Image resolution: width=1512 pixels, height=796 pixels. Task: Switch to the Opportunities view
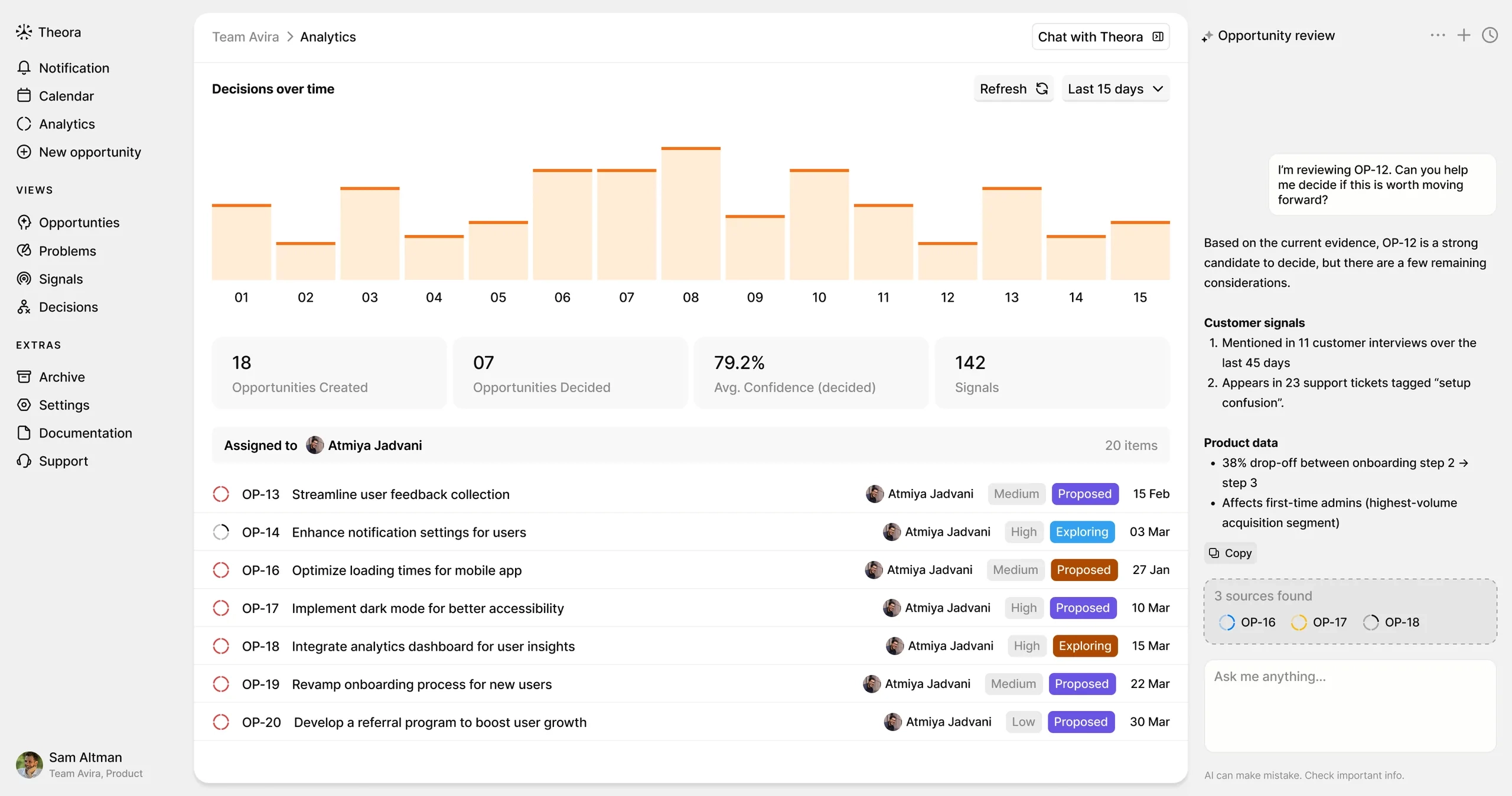(79, 223)
